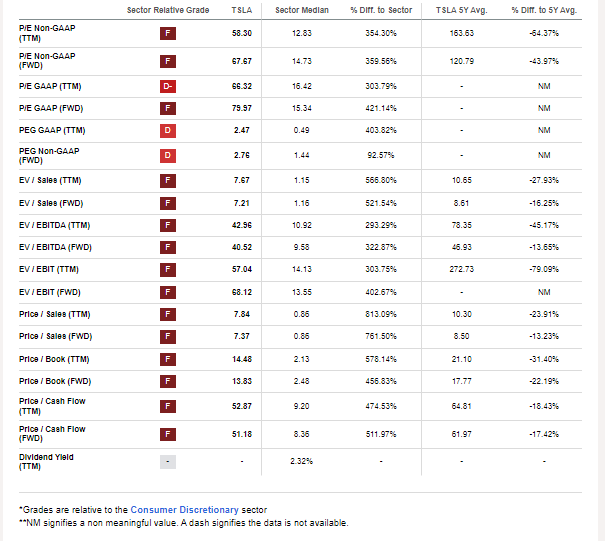
Task: Select the Price / Book (TTM) row label
Action: coord(54,359)
